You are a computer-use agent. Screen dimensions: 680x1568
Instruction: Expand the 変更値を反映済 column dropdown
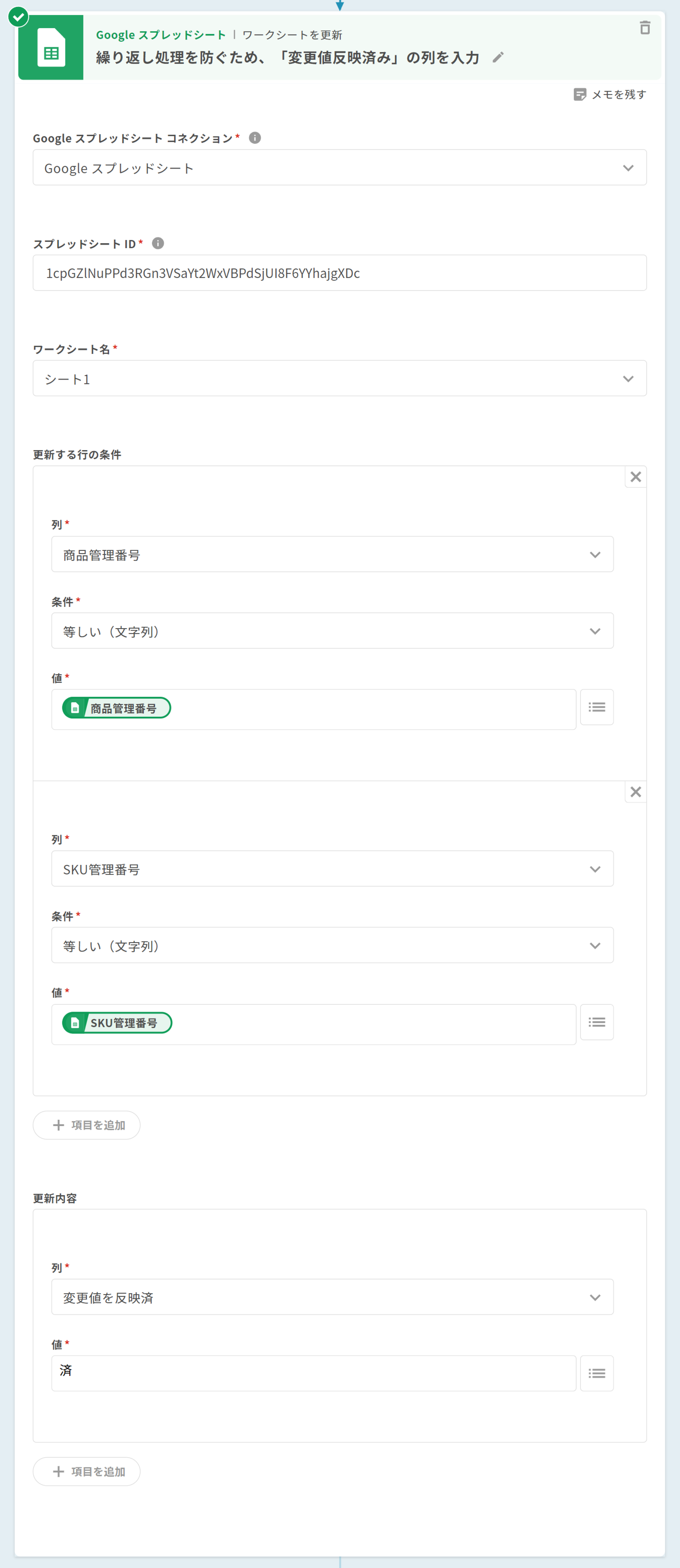(x=332, y=1297)
